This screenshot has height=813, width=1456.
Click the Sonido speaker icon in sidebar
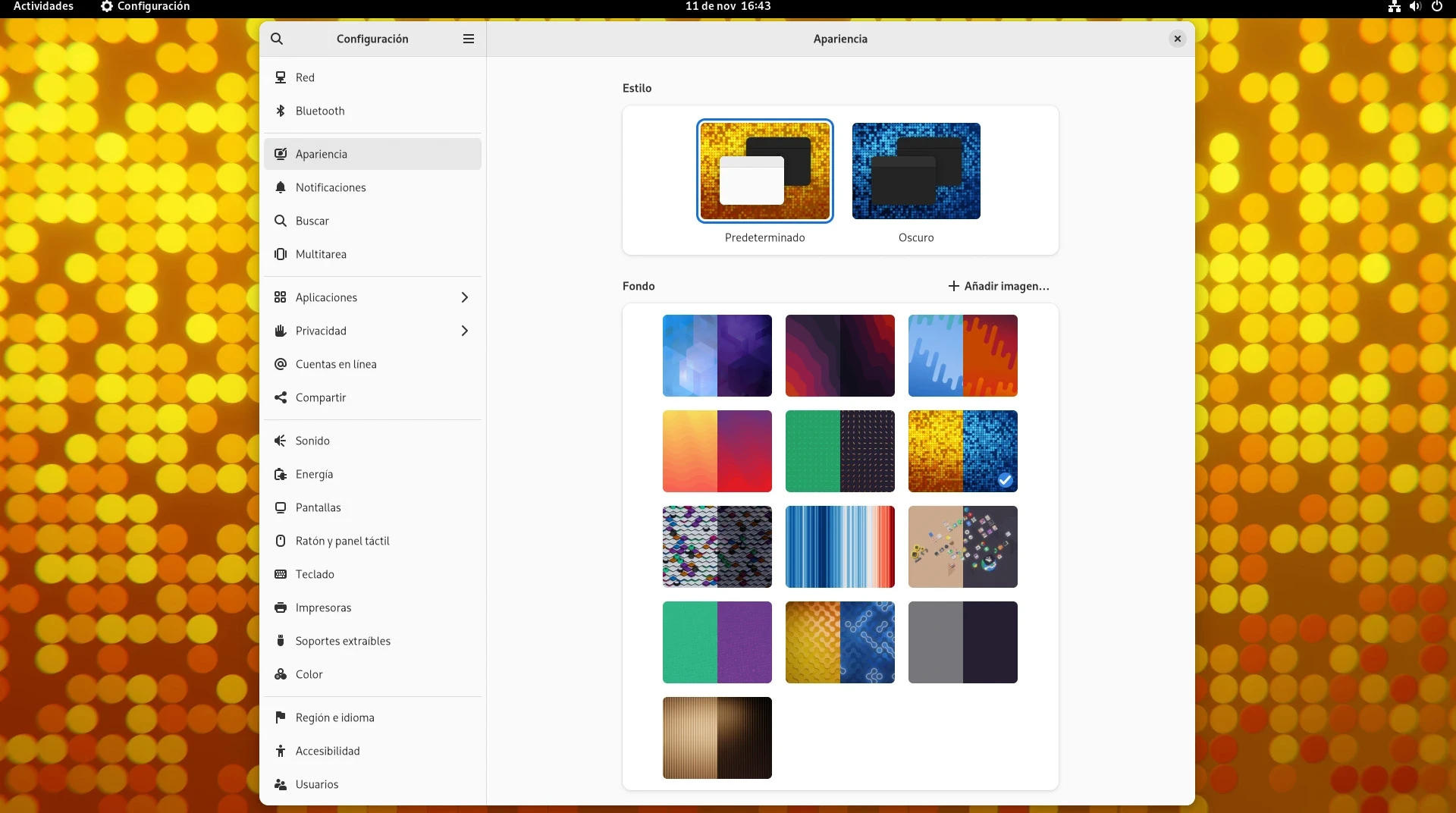(281, 441)
